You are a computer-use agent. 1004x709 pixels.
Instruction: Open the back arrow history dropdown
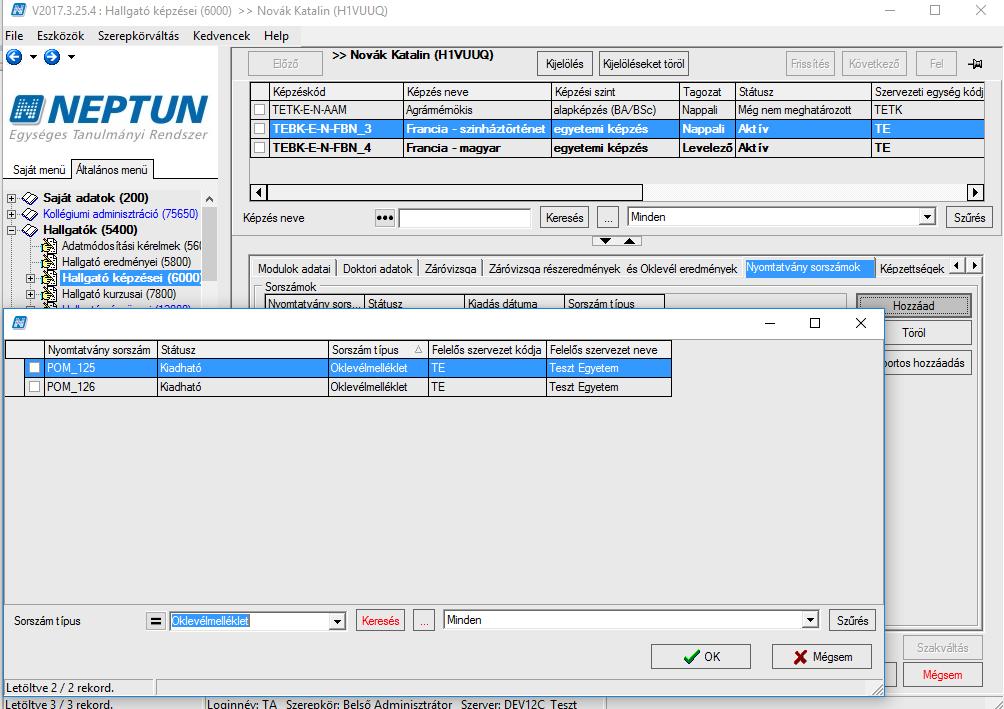coord(33,57)
